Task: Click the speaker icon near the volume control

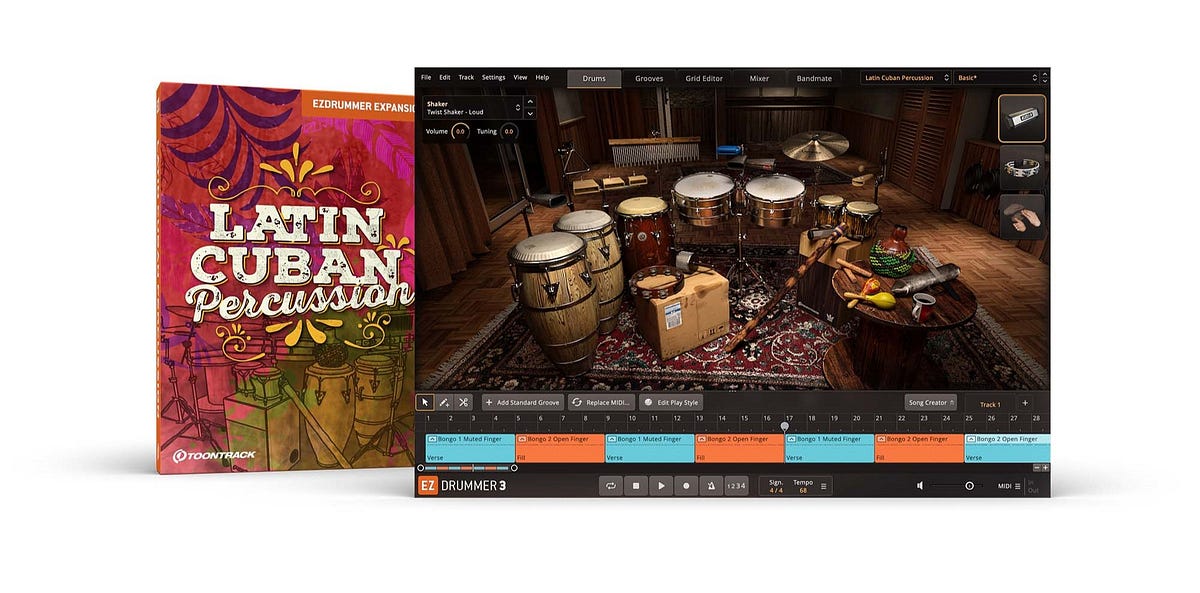Action: point(920,486)
